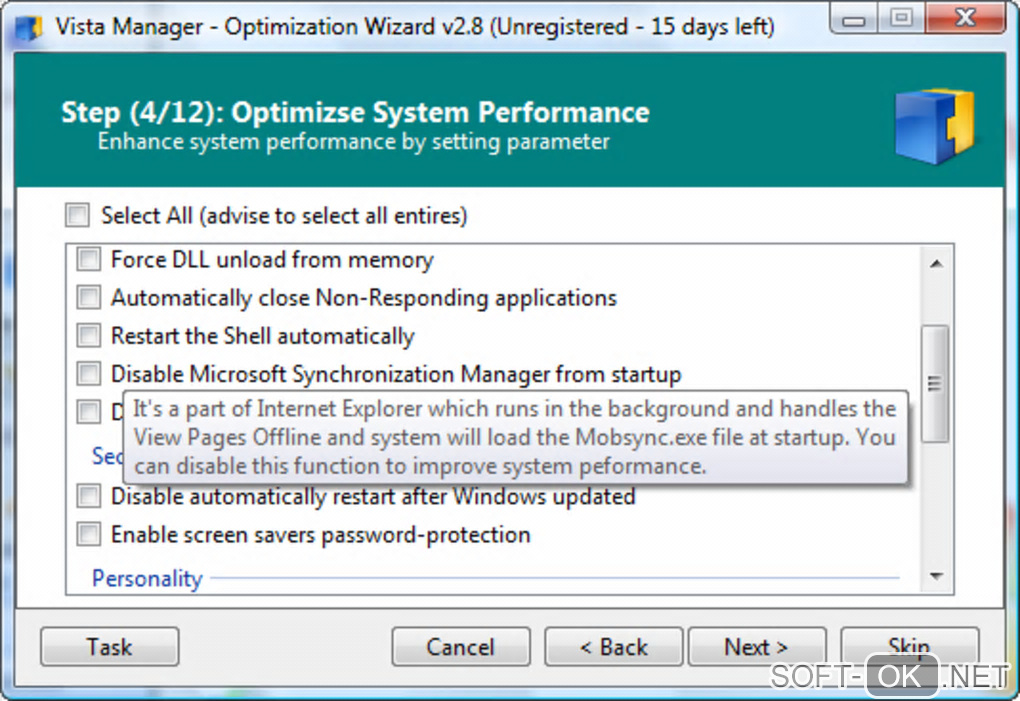1020x701 pixels.
Task: Proceed with the Next button
Action: [757, 647]
